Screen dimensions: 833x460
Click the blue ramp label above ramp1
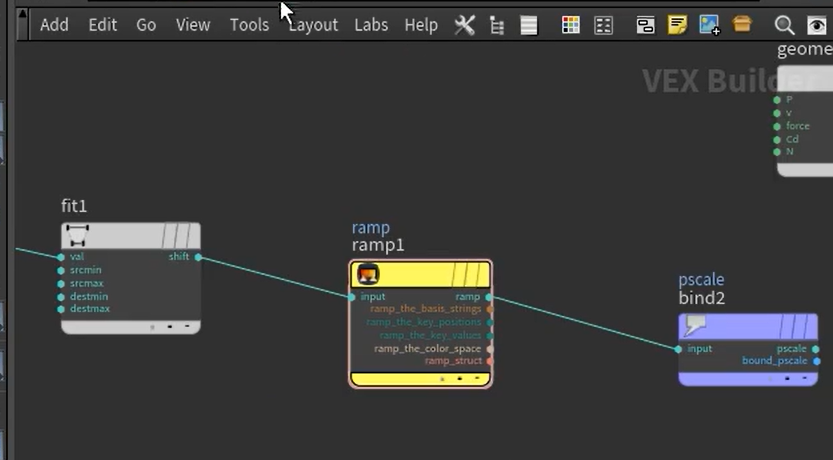tap(371, 228)
